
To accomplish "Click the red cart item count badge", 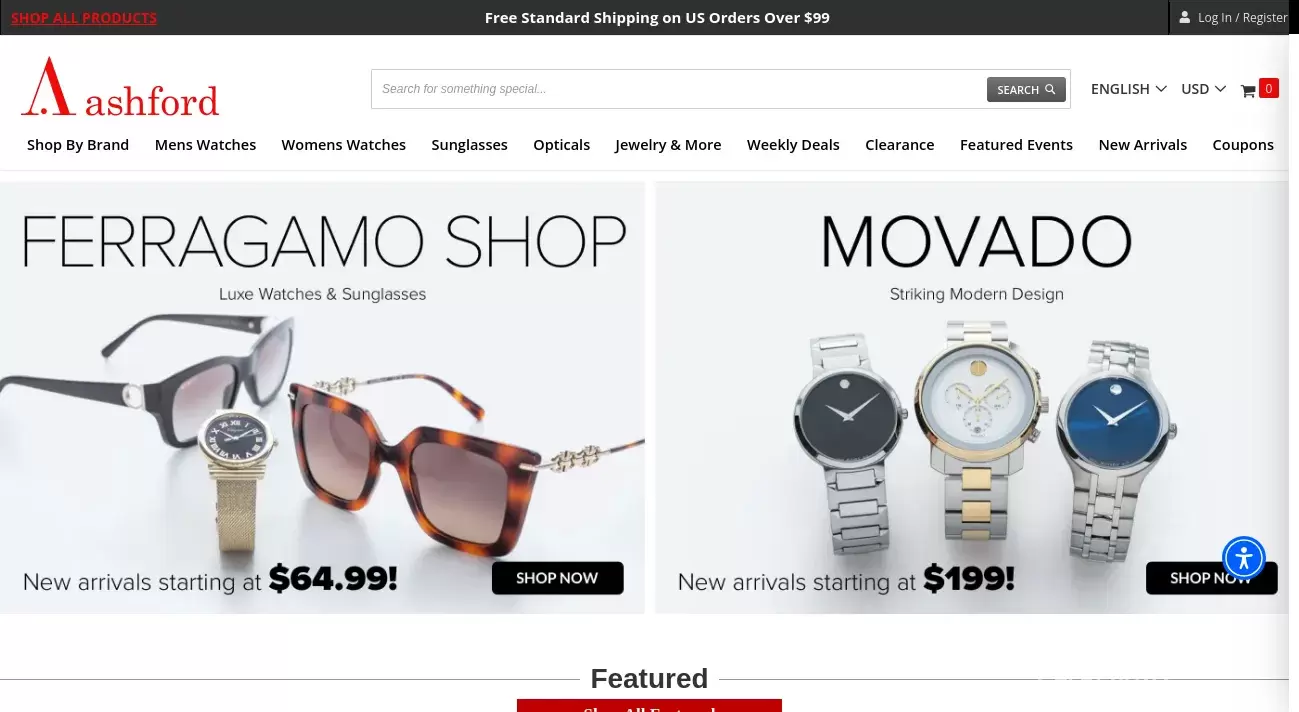I will (1268, 88).
